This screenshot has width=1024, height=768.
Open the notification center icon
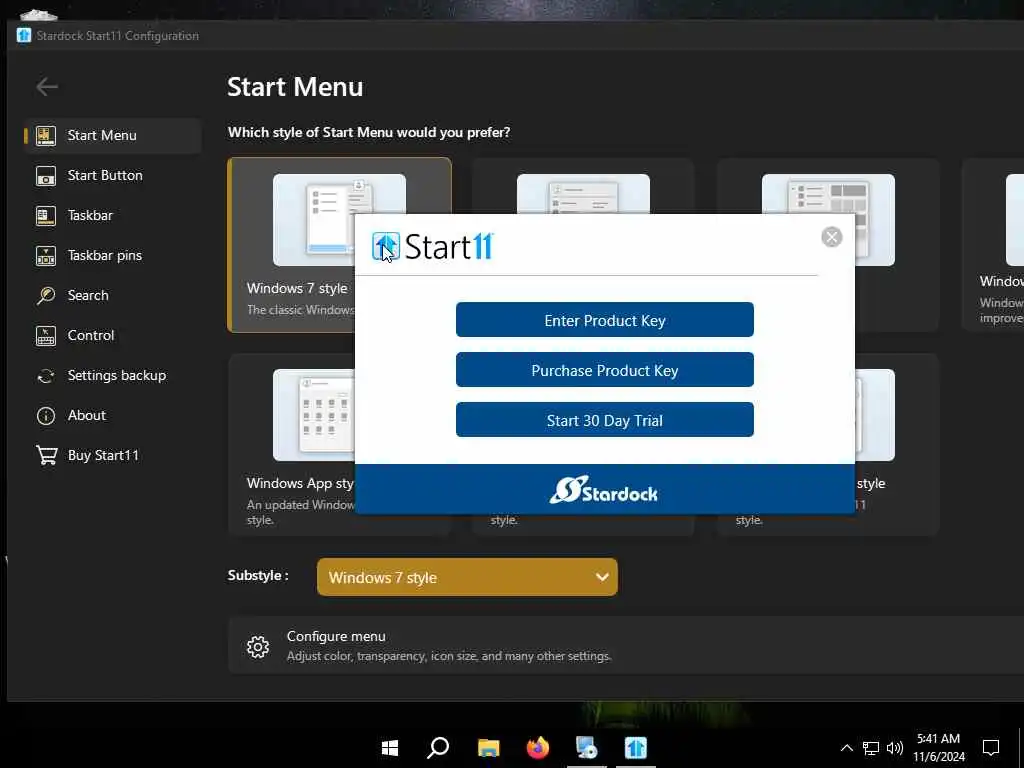[x=991, y=748]
